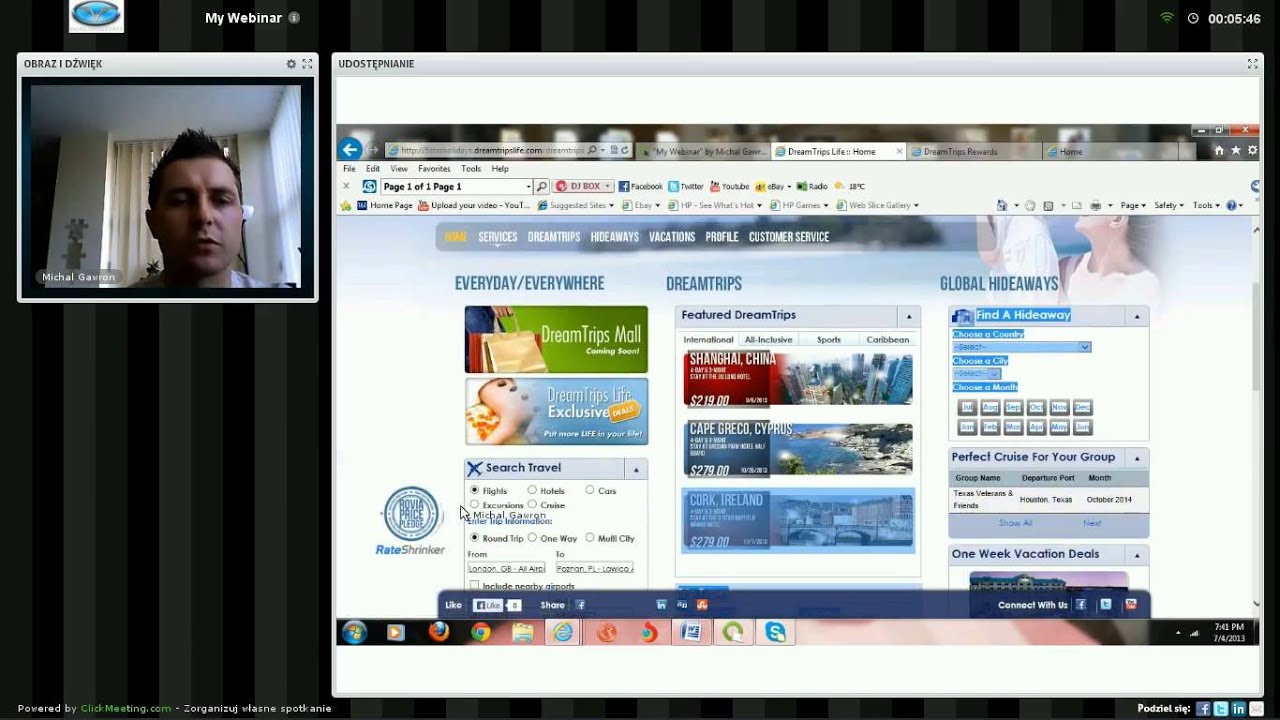Click the DreamTrips Mall banner

[x=556, y=340]
